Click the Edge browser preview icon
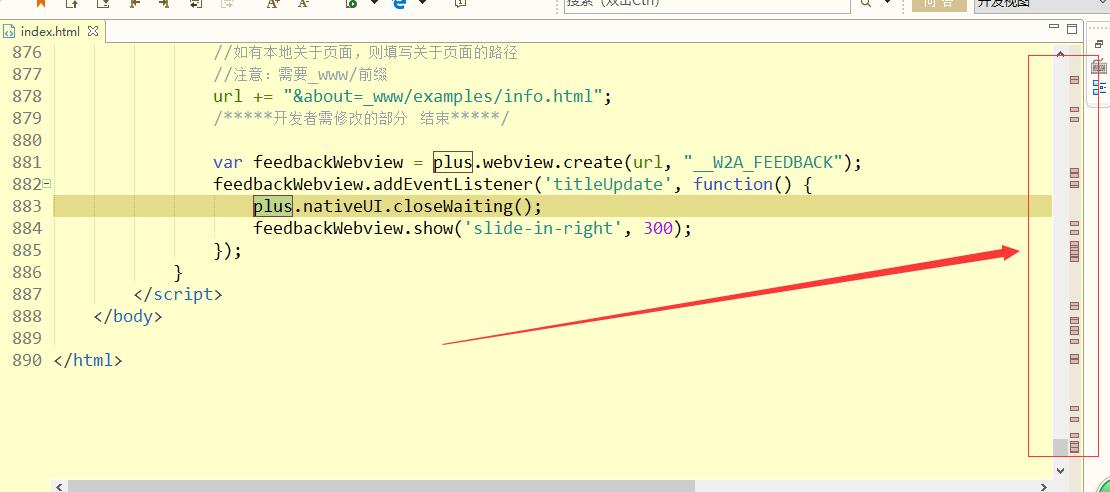Viewport: 1110px width, 492px height. 400,4
